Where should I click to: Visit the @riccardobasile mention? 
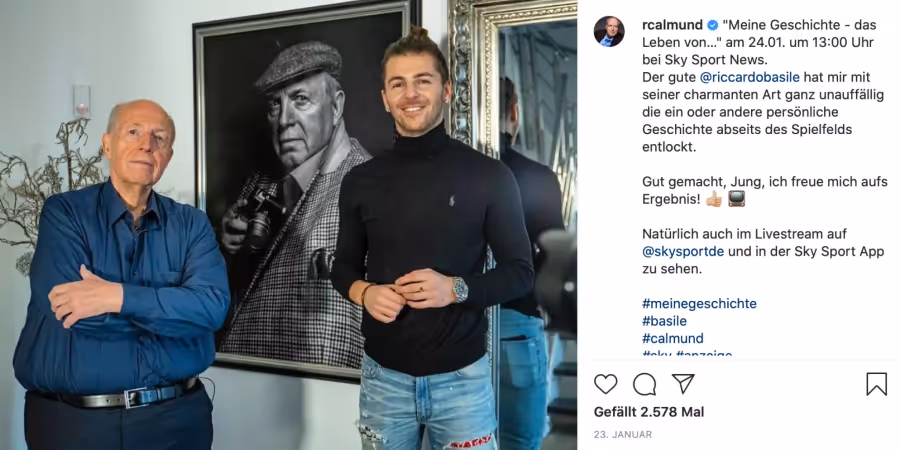750,77
